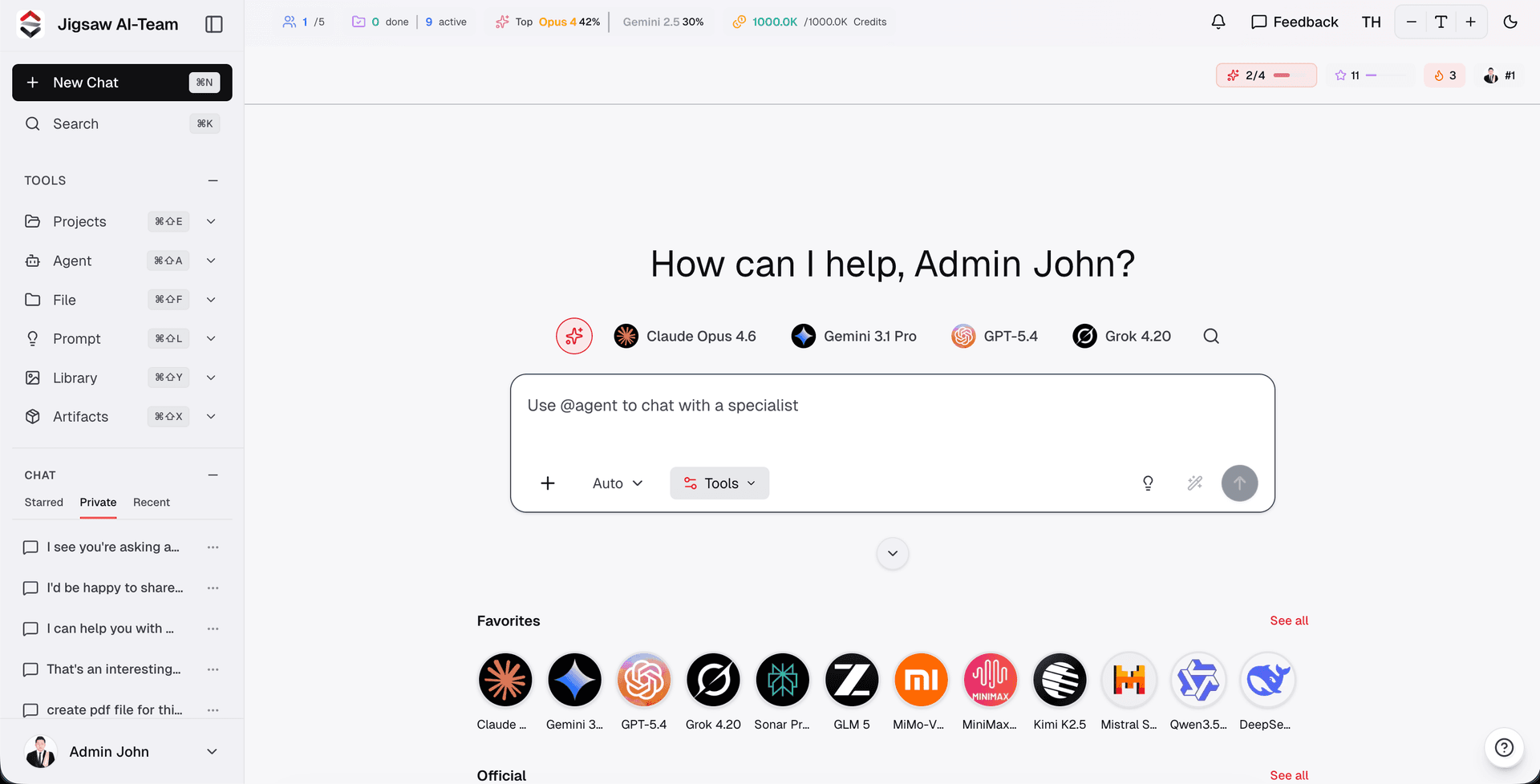Add attachment with plus icon
This screenshot has height=784, width=1540.
pos(548,483)
